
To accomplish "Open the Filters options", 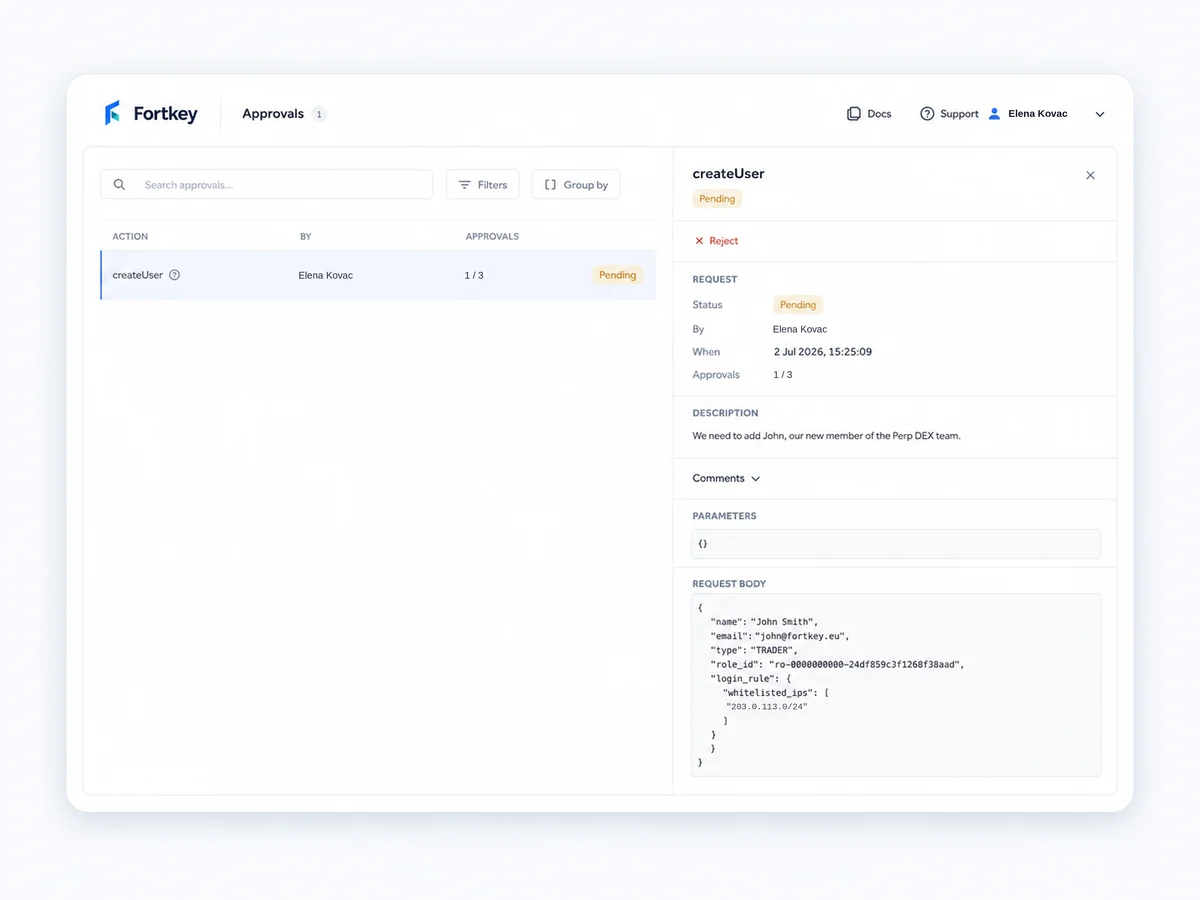I will coord(482,185).
